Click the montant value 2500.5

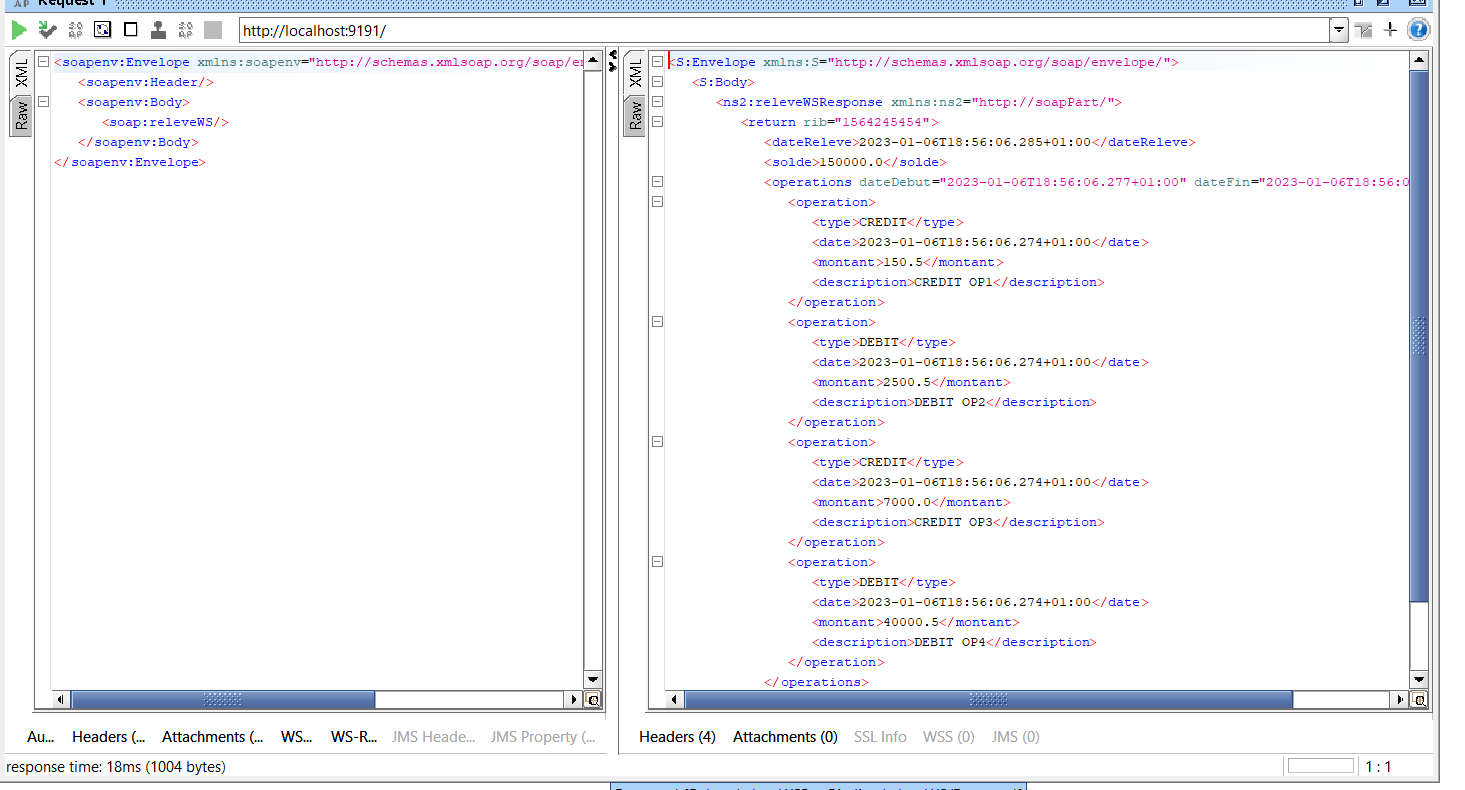pyautogui.click(x=907, y=382)
